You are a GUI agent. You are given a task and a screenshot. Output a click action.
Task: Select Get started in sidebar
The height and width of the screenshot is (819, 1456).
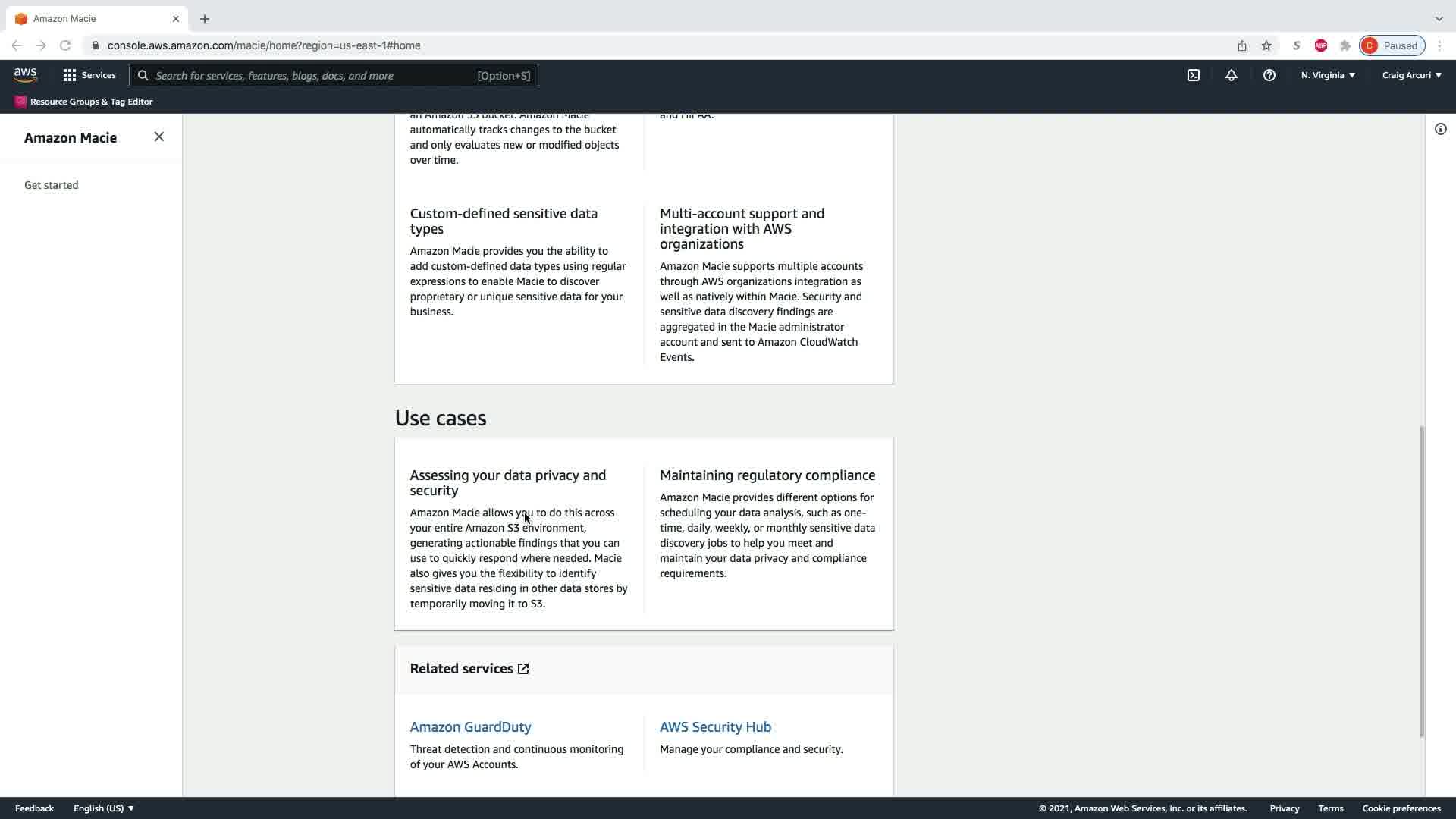(x=51, y=185)
